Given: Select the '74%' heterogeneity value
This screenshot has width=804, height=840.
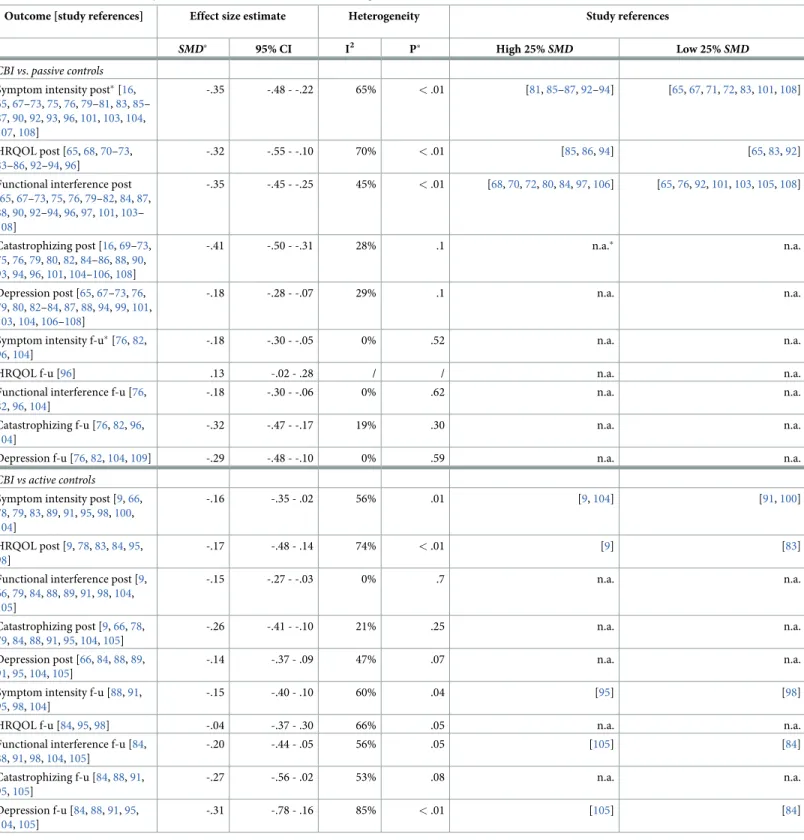Looking at the screenshot, I should click(x=366, y=546).
